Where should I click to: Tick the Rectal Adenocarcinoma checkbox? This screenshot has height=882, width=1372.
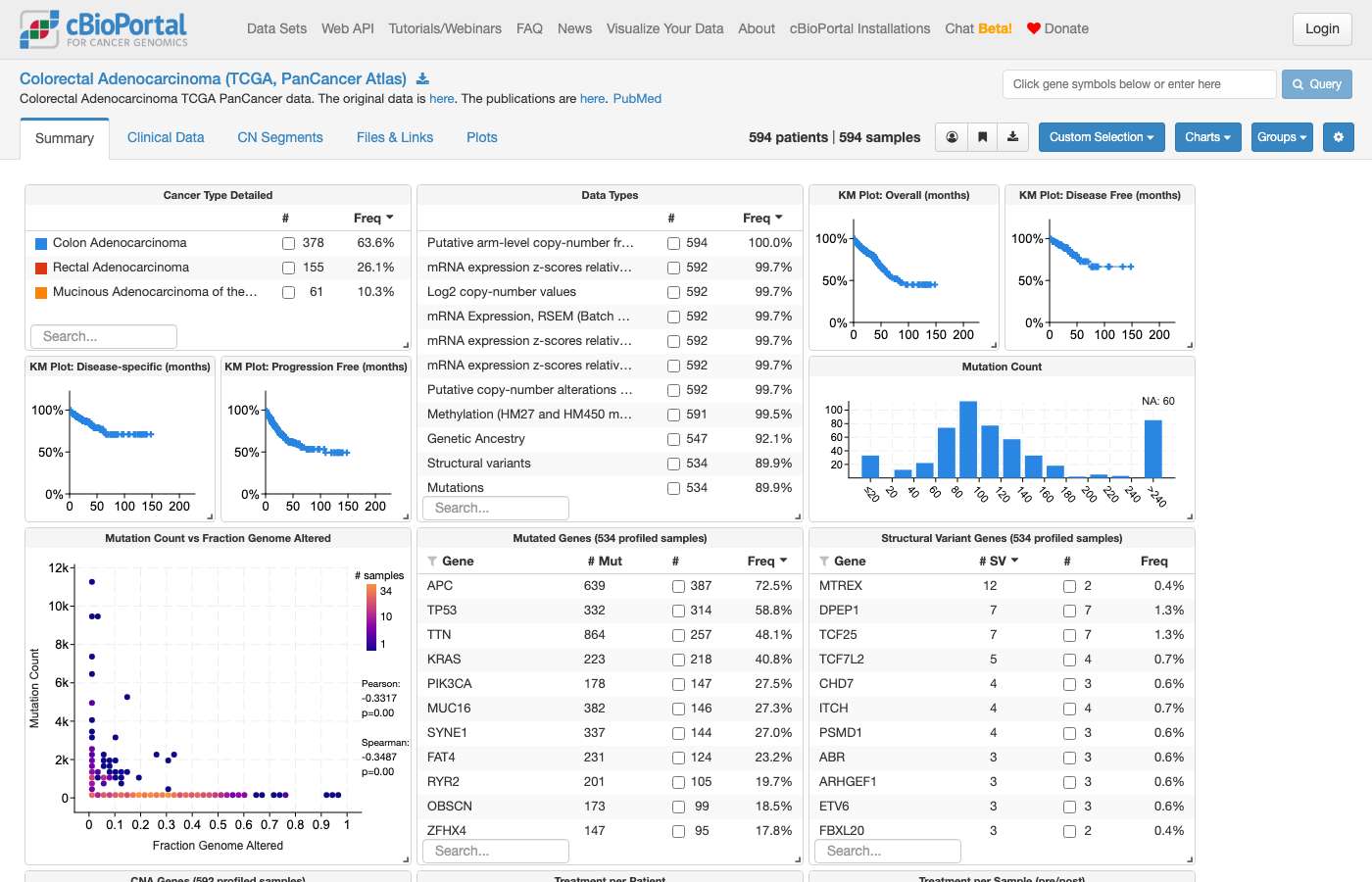pos(288,268)
